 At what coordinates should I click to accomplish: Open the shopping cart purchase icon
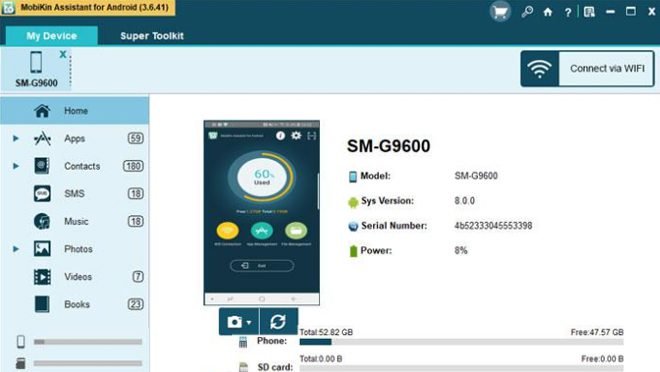(x=500, y=12)
